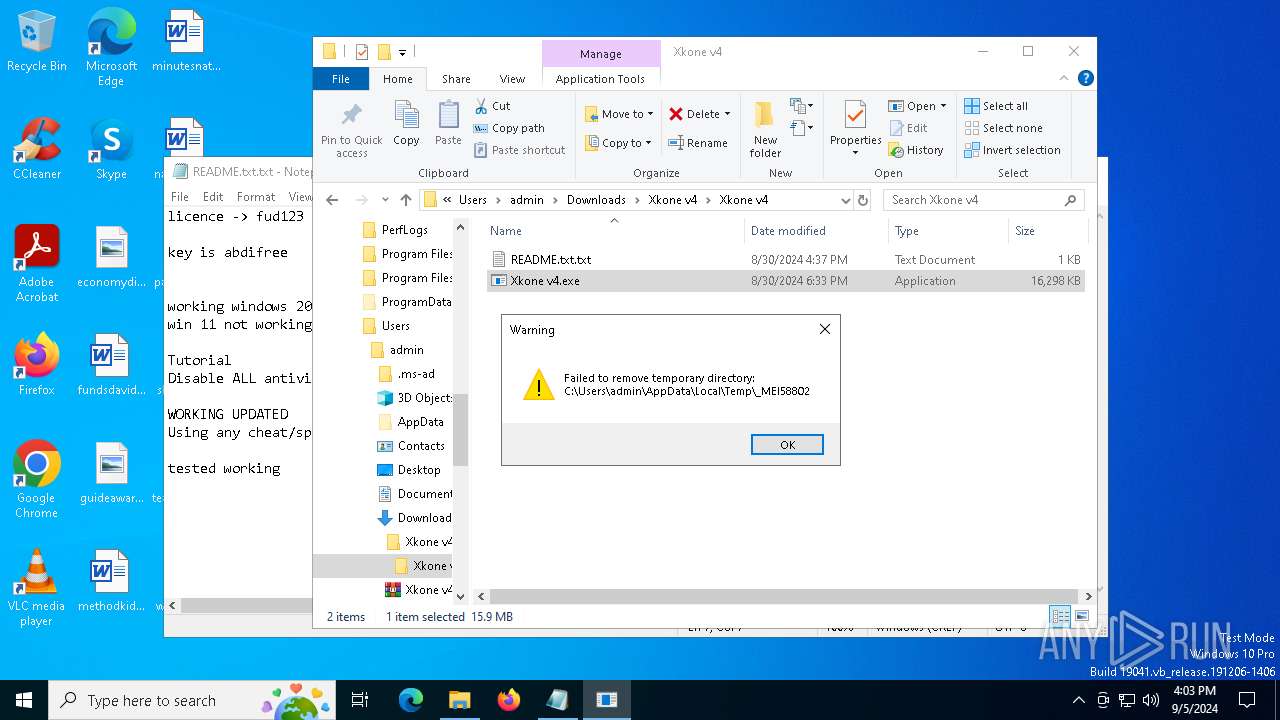Open CCleaner desktop shortcut
Viewport: 1280px width, 720px height.
coord(37,148)
